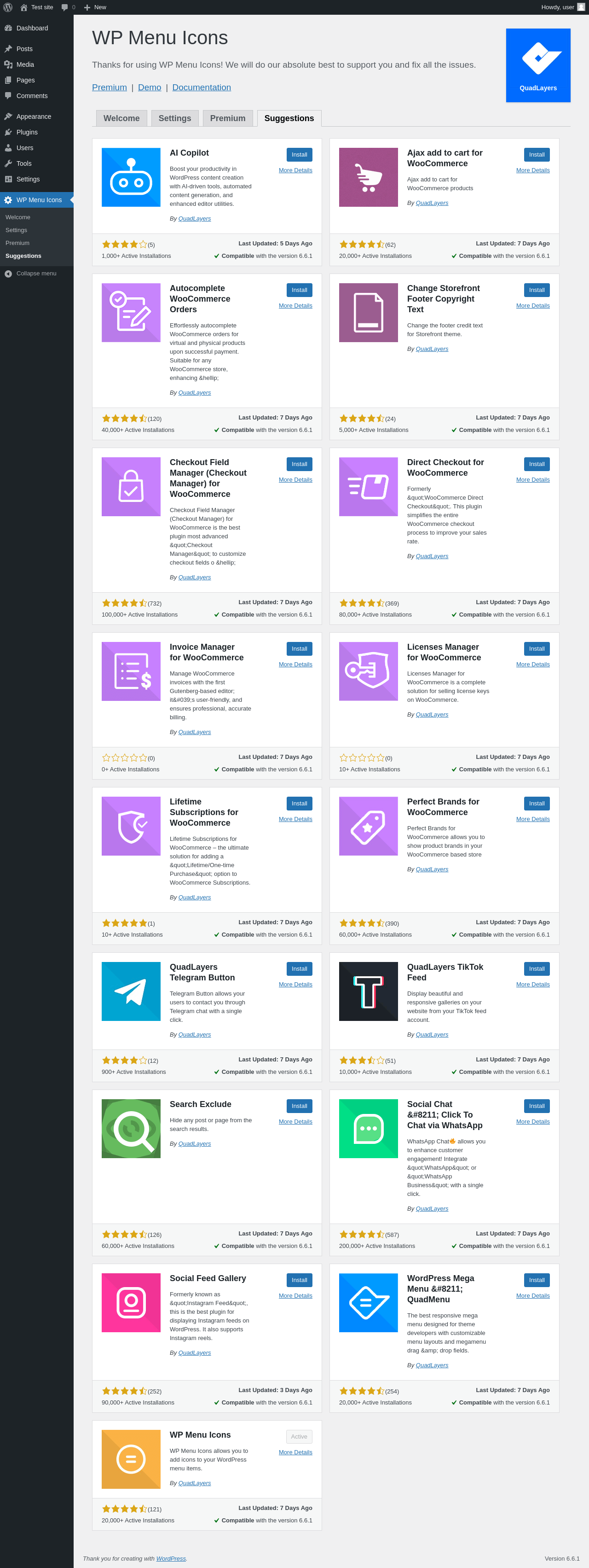Screen dimensions: 589x1568
Task: Click the Media icon in sidebar
Action: 8,64
